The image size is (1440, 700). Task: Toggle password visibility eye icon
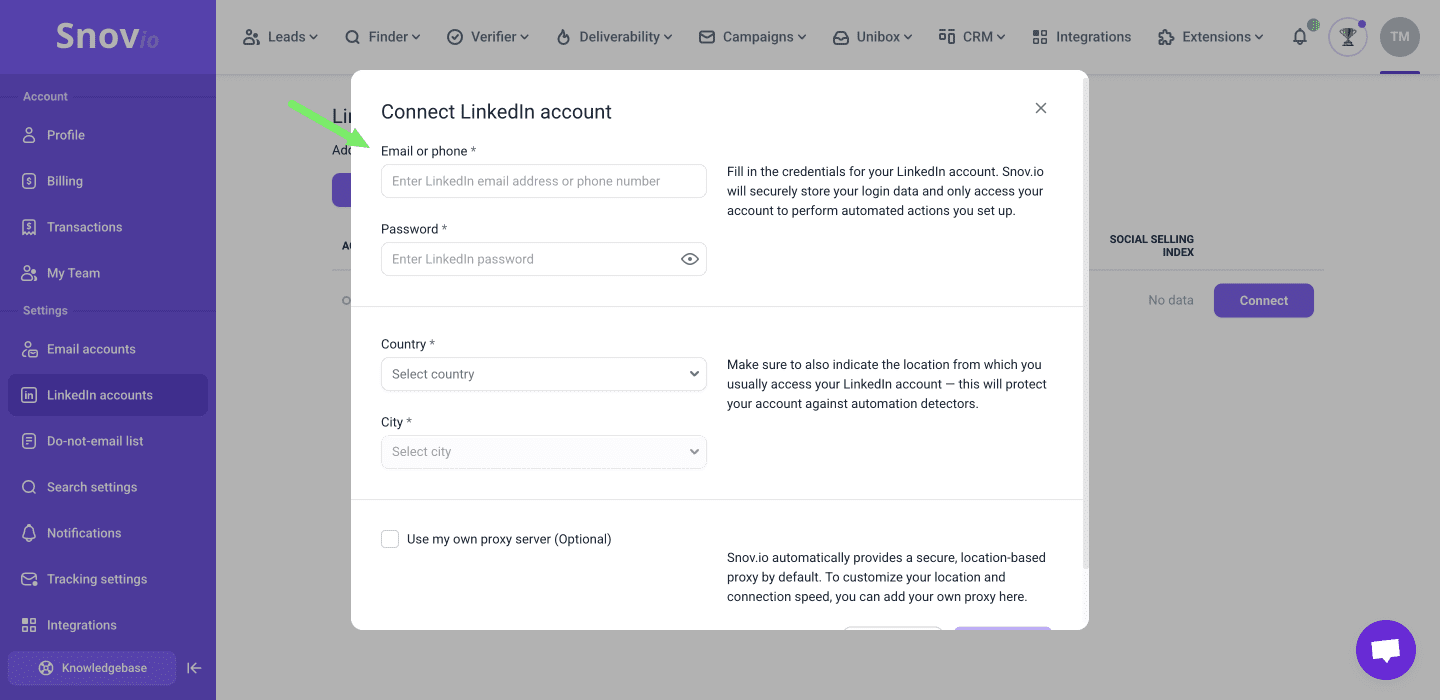click(x=689, y=259)
